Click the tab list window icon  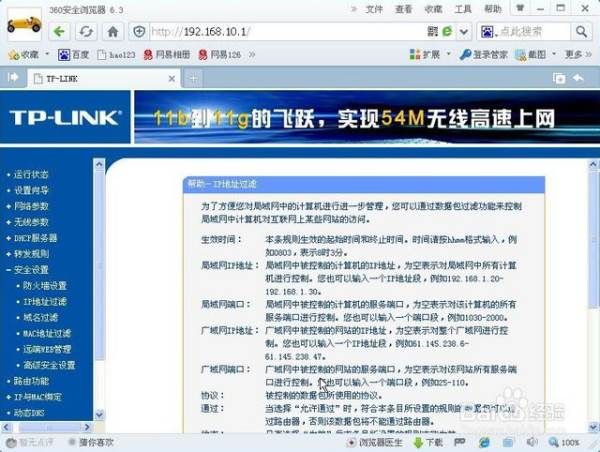coord(559,78)
